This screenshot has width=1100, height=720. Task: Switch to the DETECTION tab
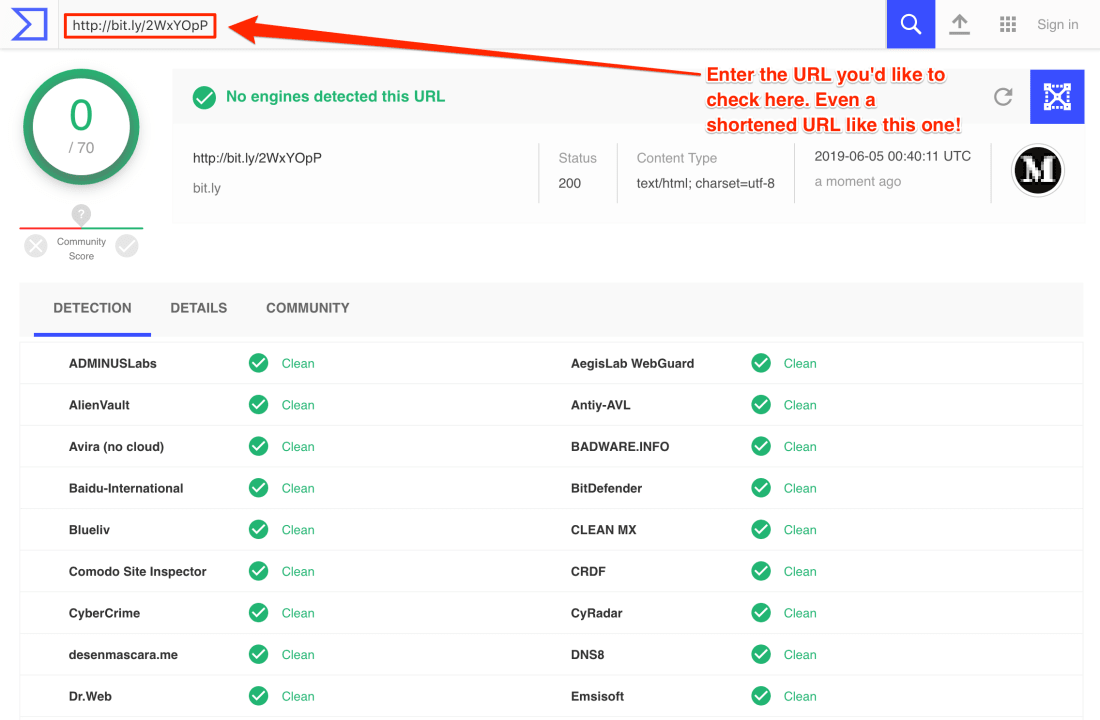[x=92, y=308]
